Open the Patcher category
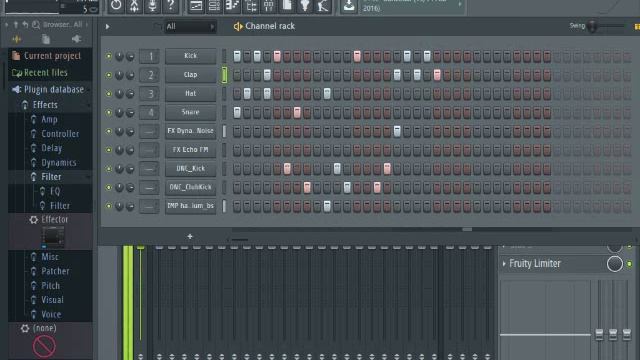This screenshot has height=360, width=640. coord(56,271)
